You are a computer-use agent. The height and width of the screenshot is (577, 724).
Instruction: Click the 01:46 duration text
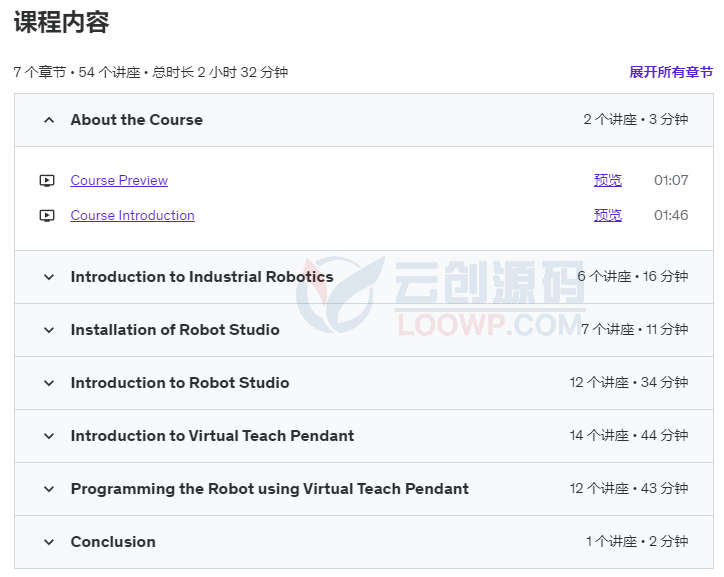pyautogui.click(x=671, y=215)
